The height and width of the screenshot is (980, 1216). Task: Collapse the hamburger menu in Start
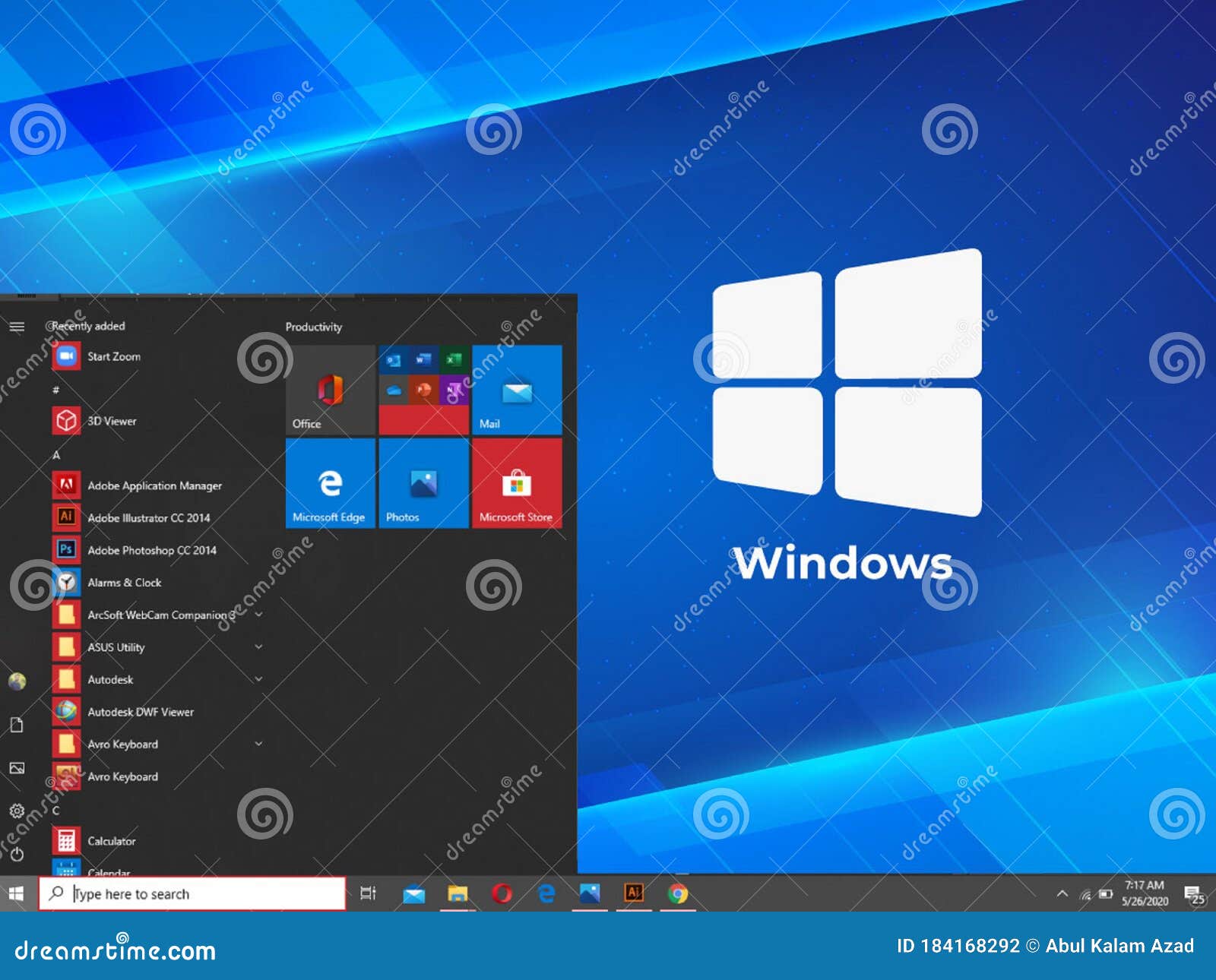click(x=17, y=327)
